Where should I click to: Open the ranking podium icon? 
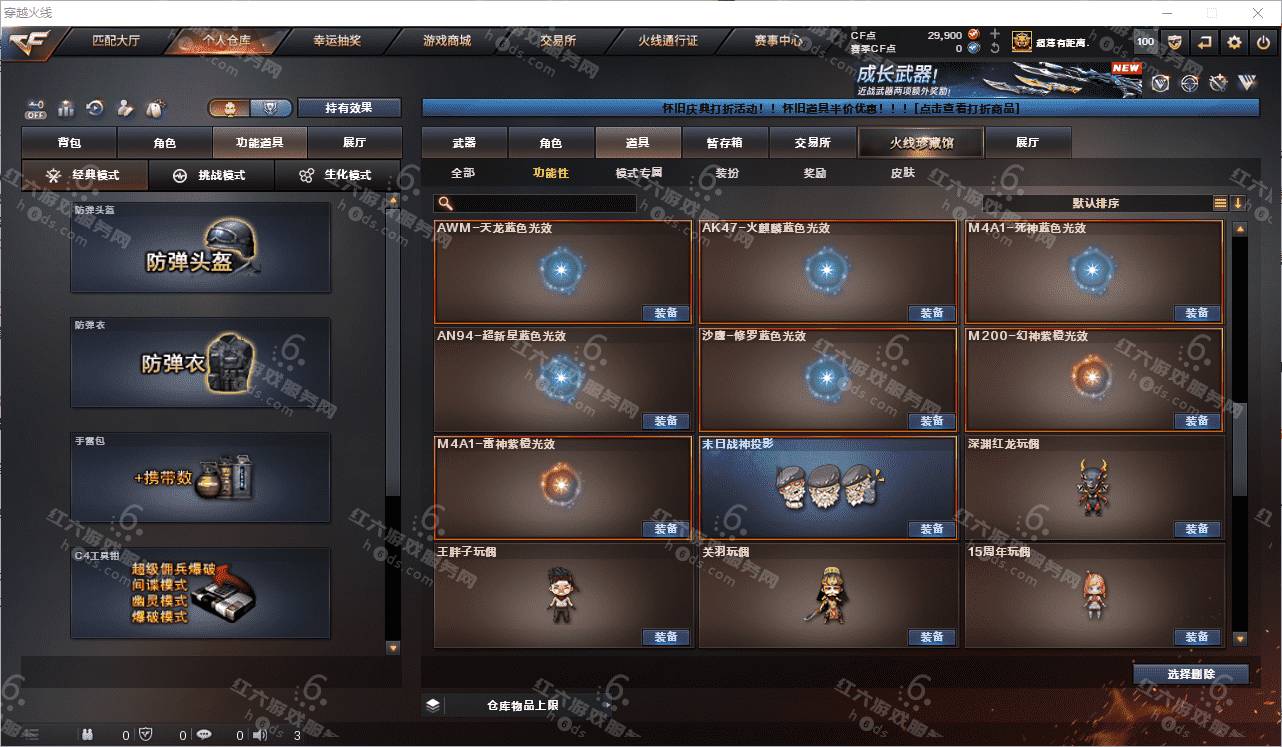(x=66, y=108)
